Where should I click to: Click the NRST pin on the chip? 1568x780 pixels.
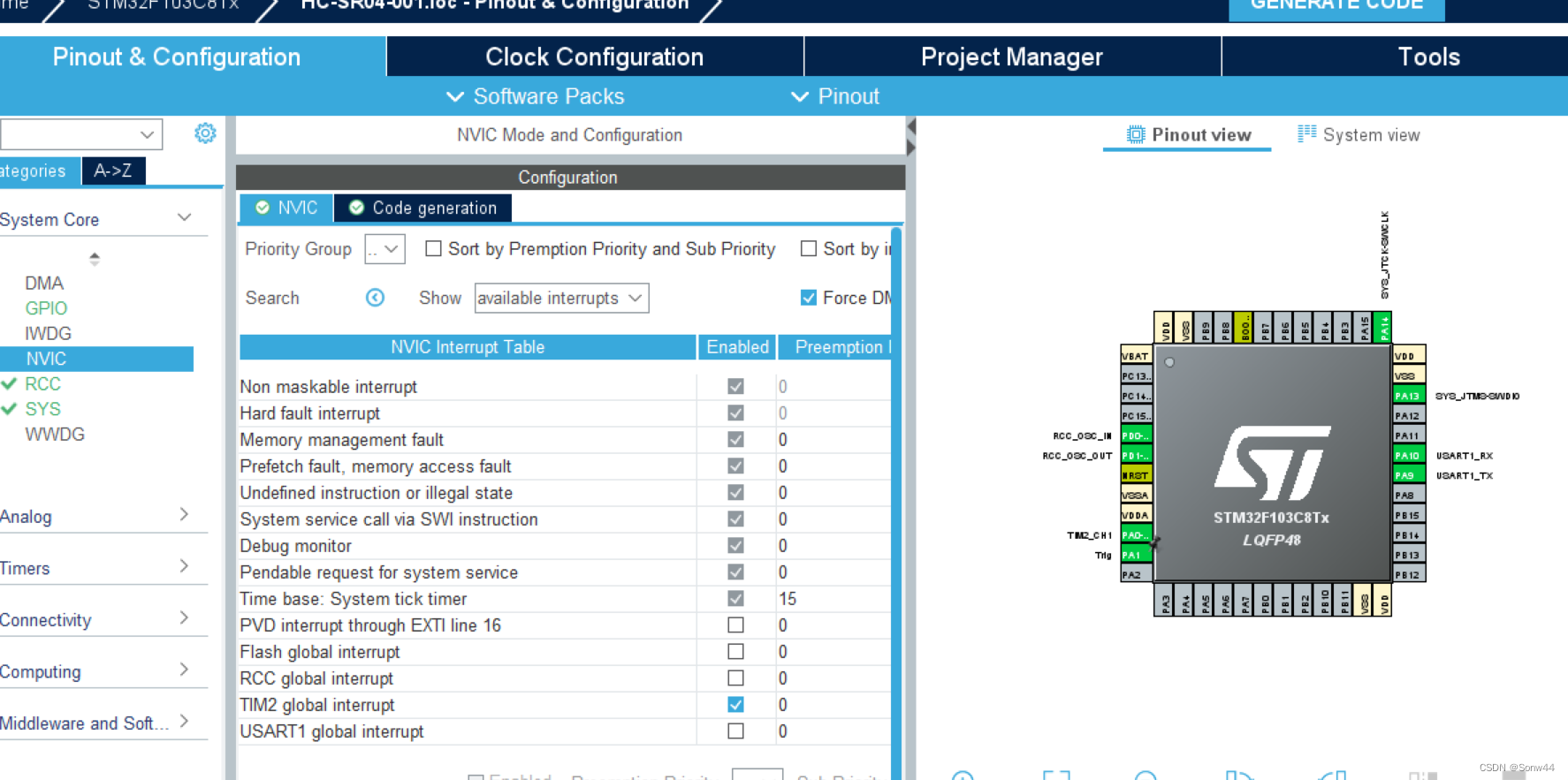click(1137, 475)
